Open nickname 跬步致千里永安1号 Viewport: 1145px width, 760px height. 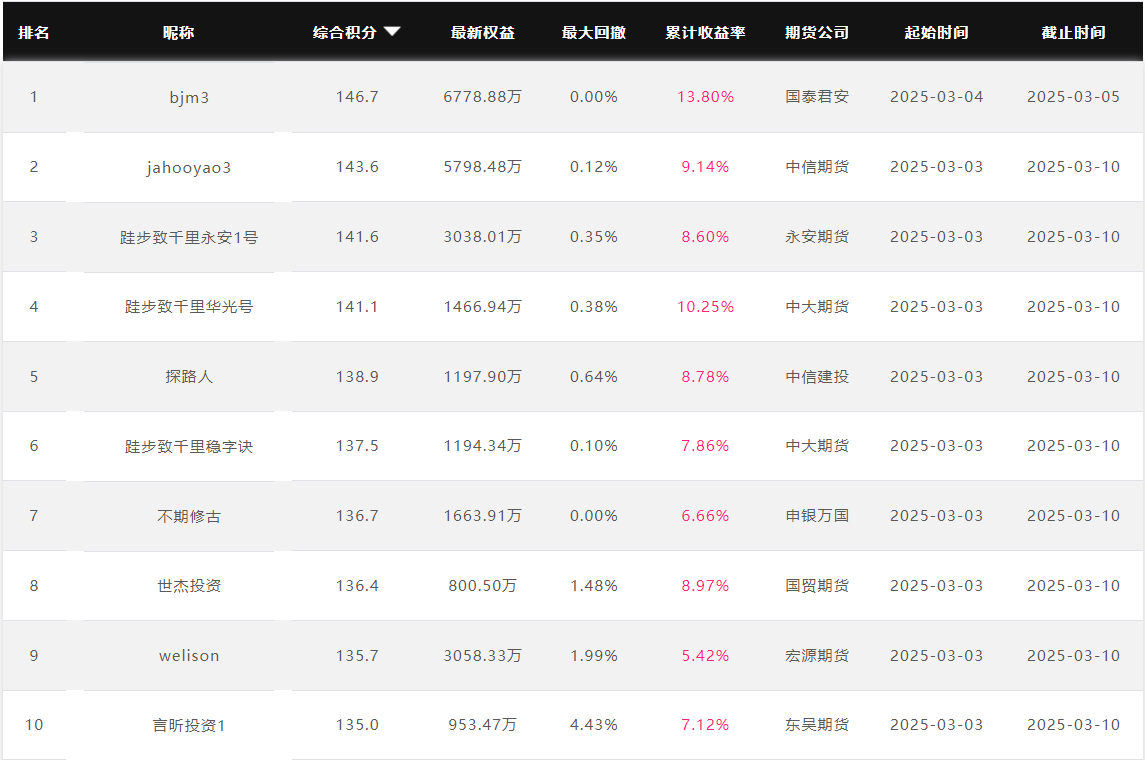click(189, 237)
